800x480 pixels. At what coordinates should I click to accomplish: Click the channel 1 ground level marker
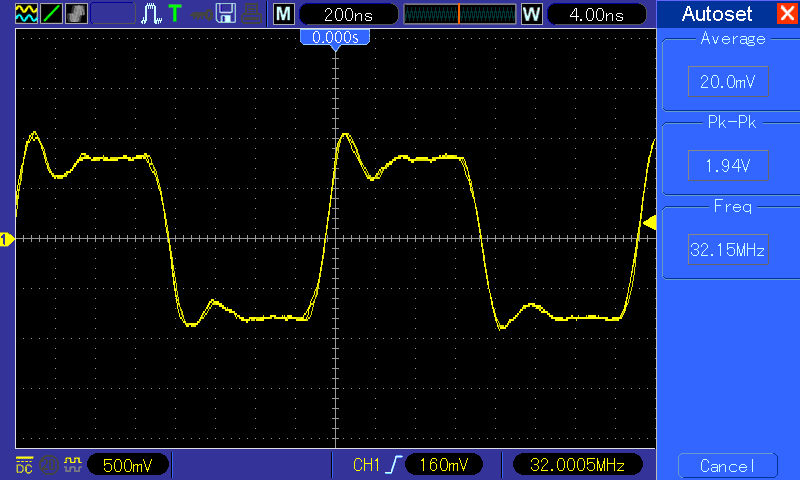tap(7, 239)
